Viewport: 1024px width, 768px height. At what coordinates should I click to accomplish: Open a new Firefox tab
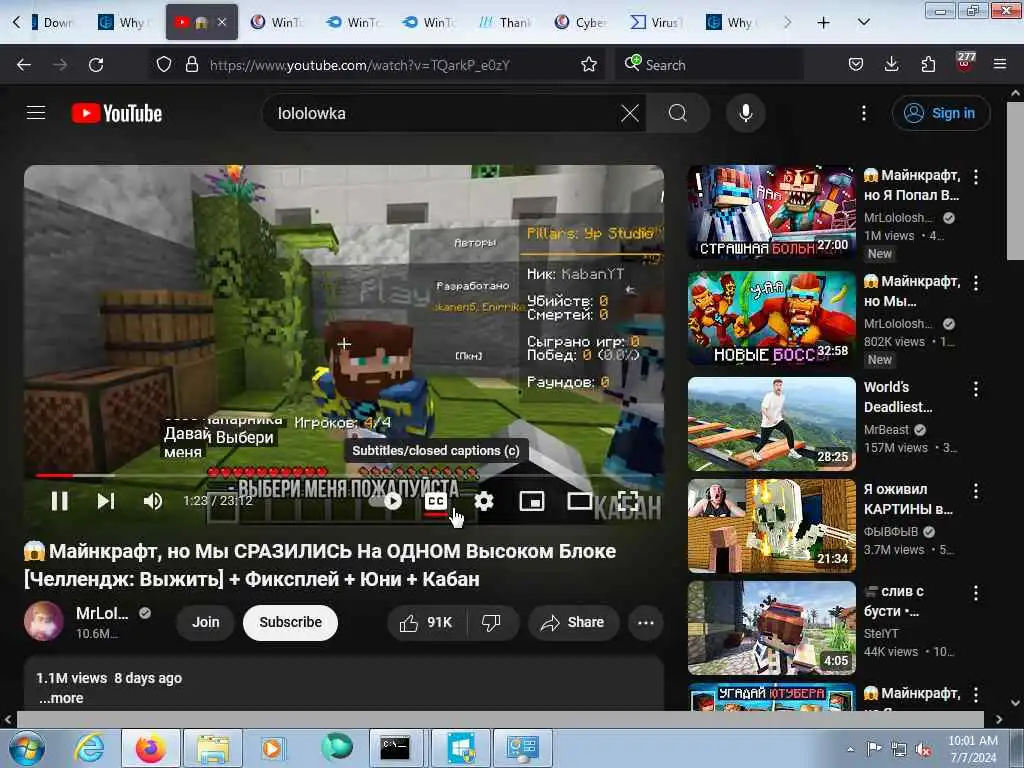pos(824,23)
